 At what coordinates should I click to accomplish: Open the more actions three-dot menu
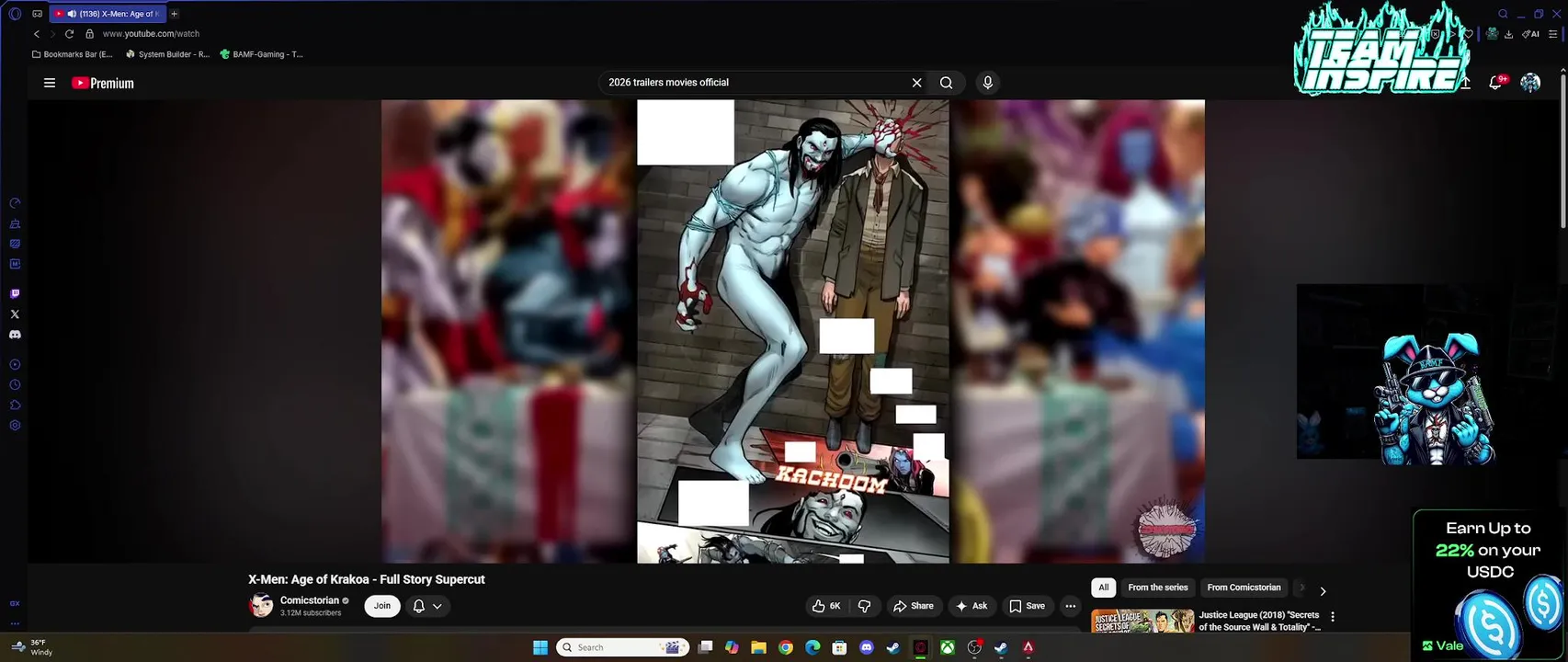click(x=1070, y=606)
